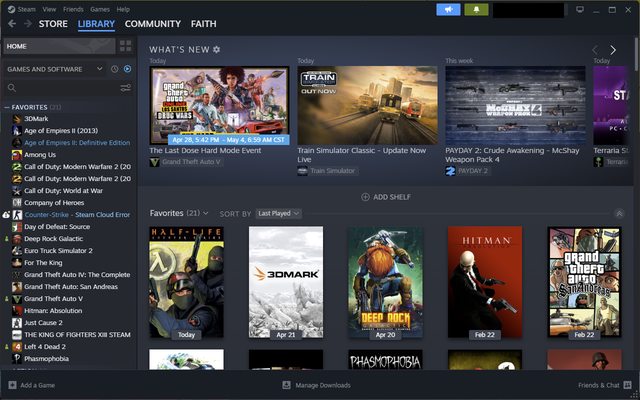Collapse the Favorites shelf with chevron
Screen dimensions: 640x400
[x=618, y=213]
